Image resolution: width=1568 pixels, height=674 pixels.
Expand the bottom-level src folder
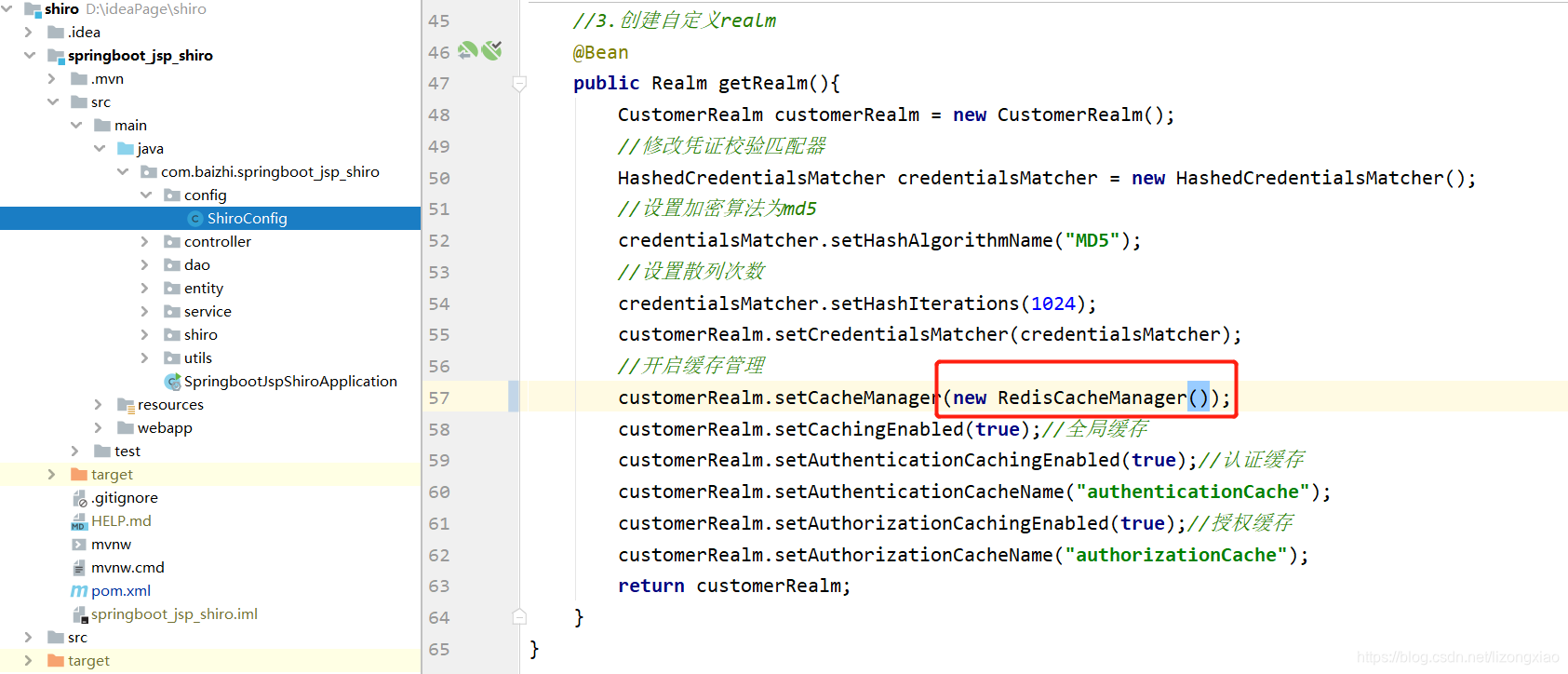(x=29, y=638)
